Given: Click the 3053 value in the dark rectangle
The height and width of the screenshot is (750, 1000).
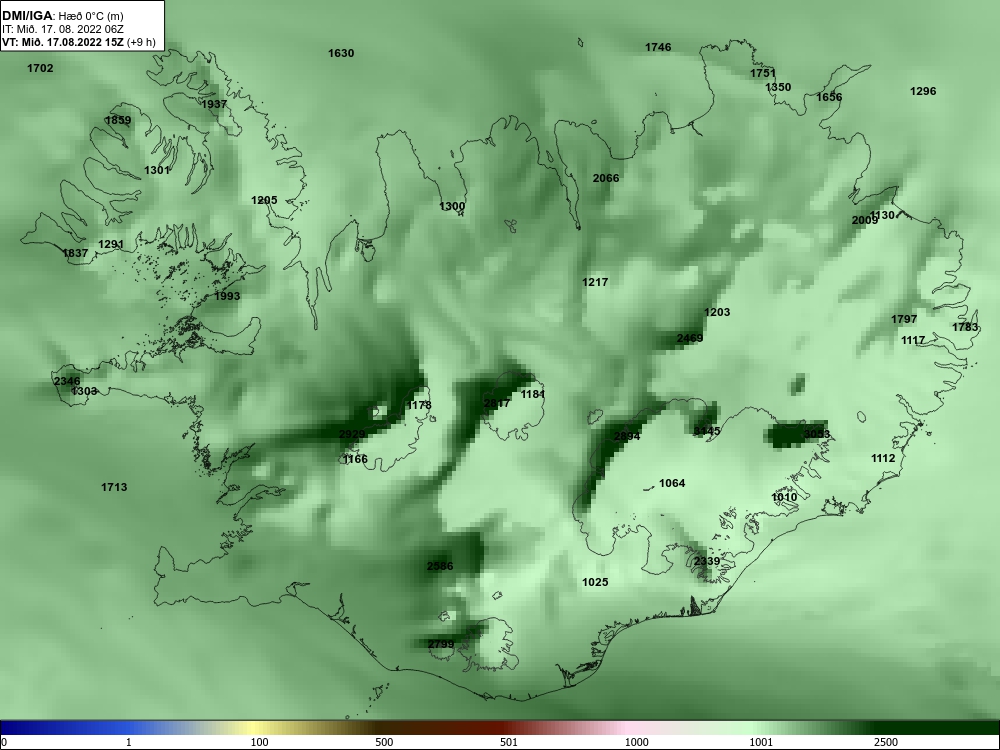Looking at the screenshot, I should (x=817, y=434).
